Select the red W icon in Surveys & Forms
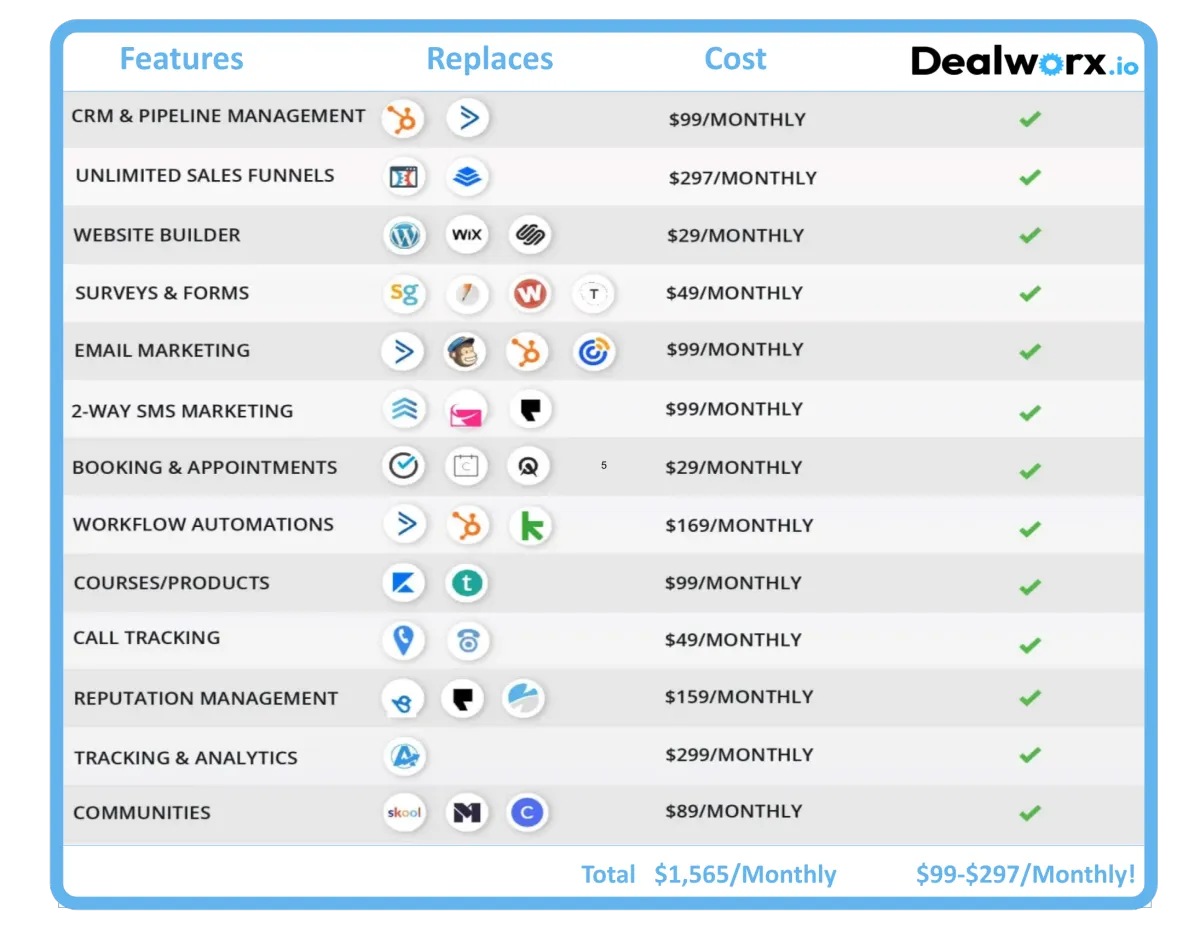This screenshot has height=932, width=1200. 531,294
